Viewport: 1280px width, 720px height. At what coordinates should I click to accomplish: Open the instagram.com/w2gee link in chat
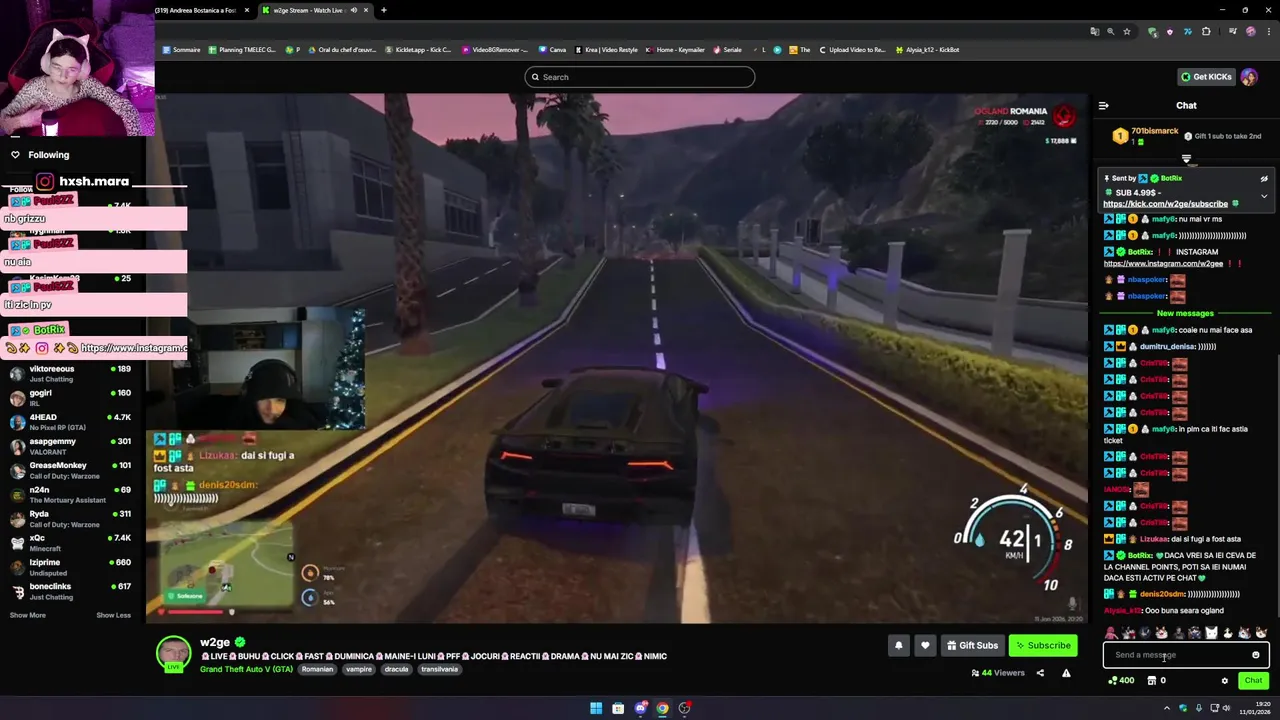point(1163,264)
